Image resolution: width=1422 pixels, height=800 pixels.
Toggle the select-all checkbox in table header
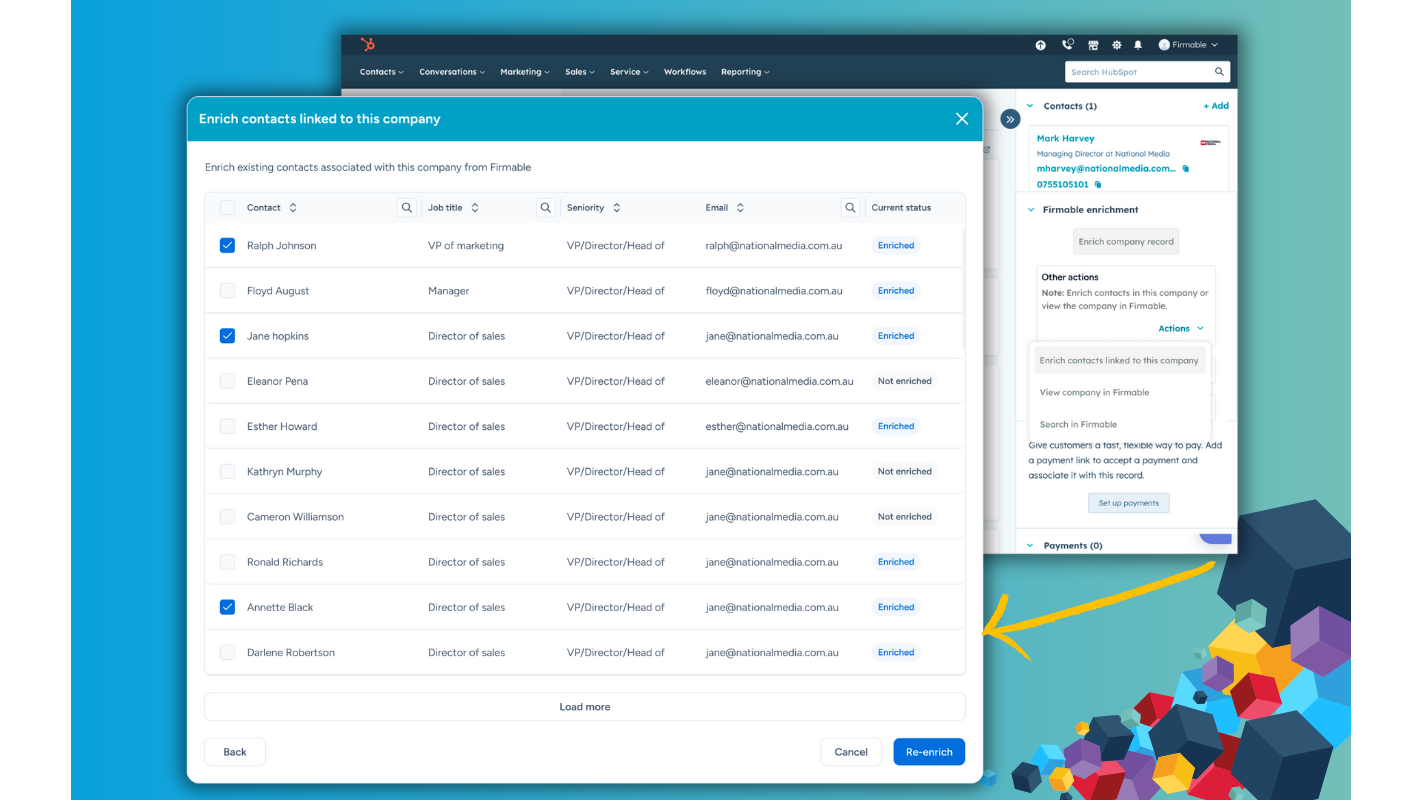coord(227,208)
